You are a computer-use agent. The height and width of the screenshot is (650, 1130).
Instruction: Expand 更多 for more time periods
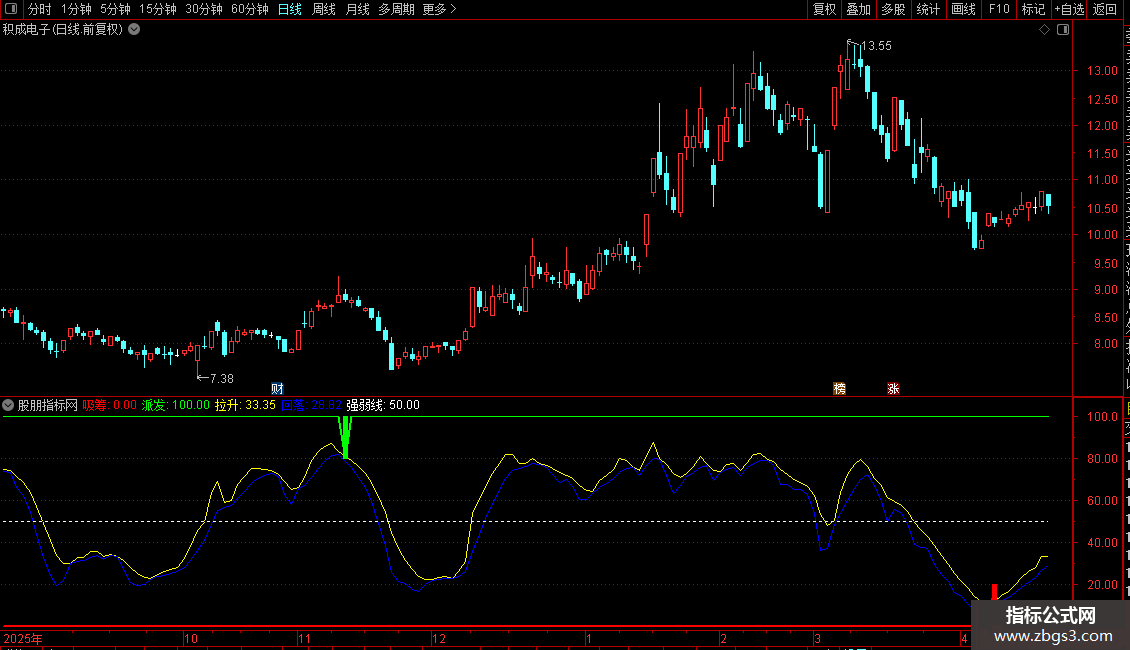tap(439, 9)
